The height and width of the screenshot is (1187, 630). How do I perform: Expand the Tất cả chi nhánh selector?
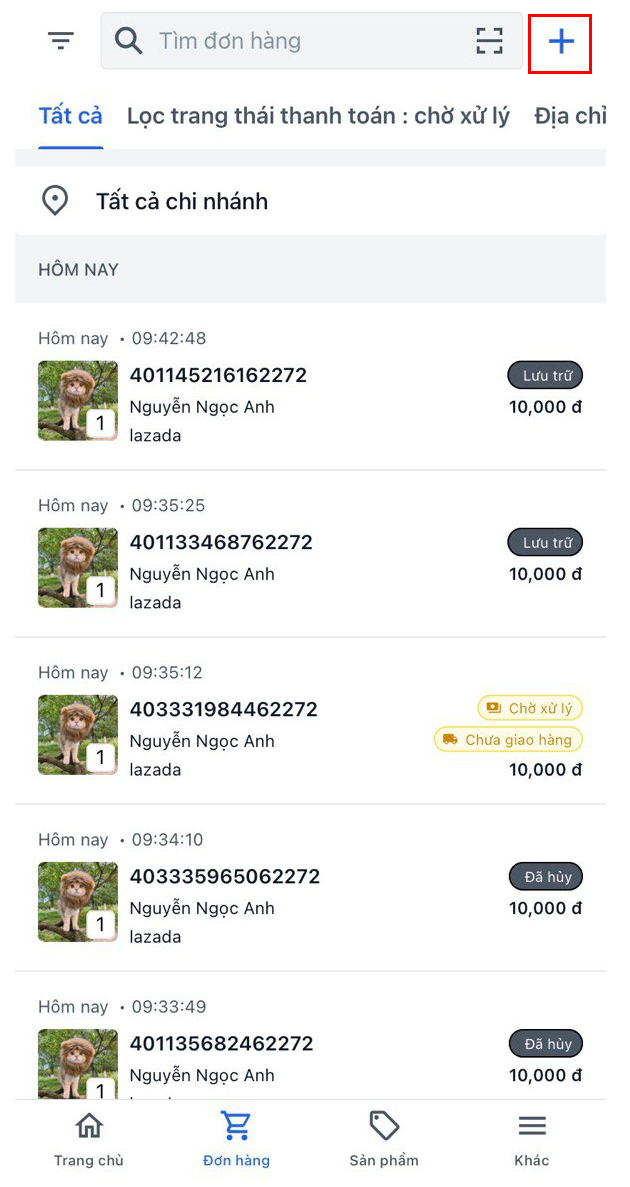(x=182, y=201)
